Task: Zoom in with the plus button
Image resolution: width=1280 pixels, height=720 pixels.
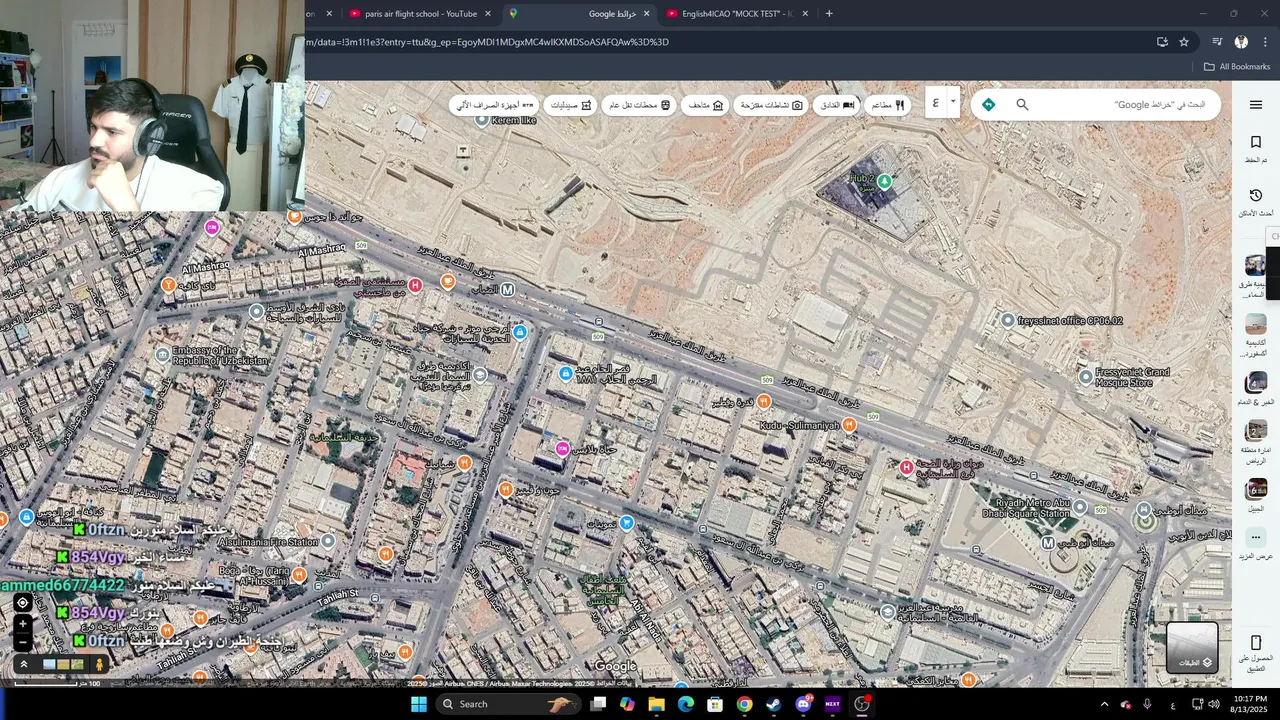Action: [22, 624]
